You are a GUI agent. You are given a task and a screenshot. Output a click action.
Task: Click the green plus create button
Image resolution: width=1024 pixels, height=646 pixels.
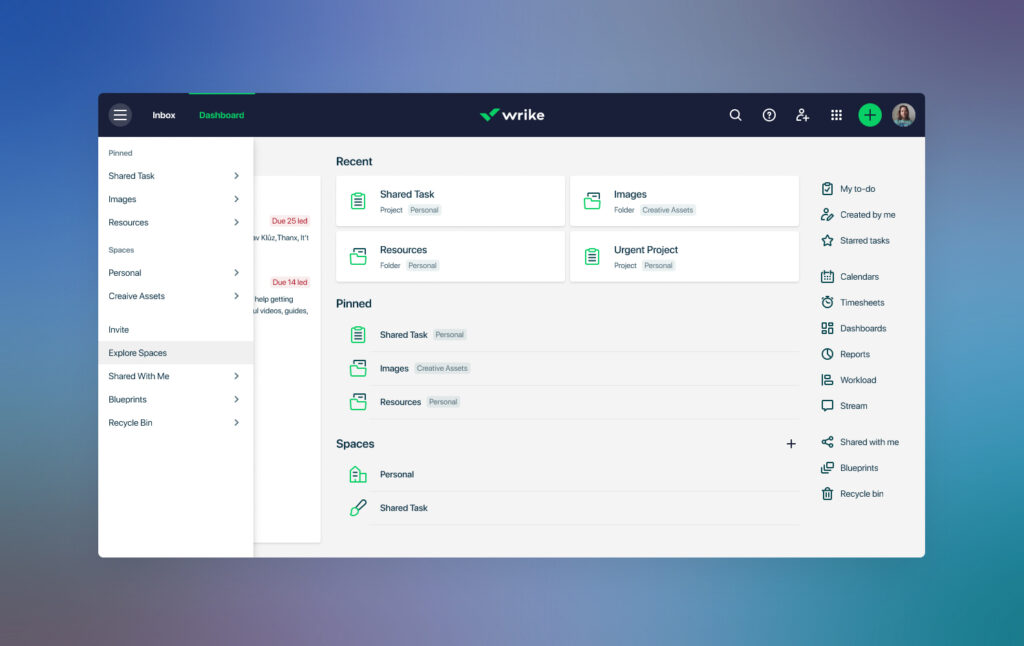point(870,115)
